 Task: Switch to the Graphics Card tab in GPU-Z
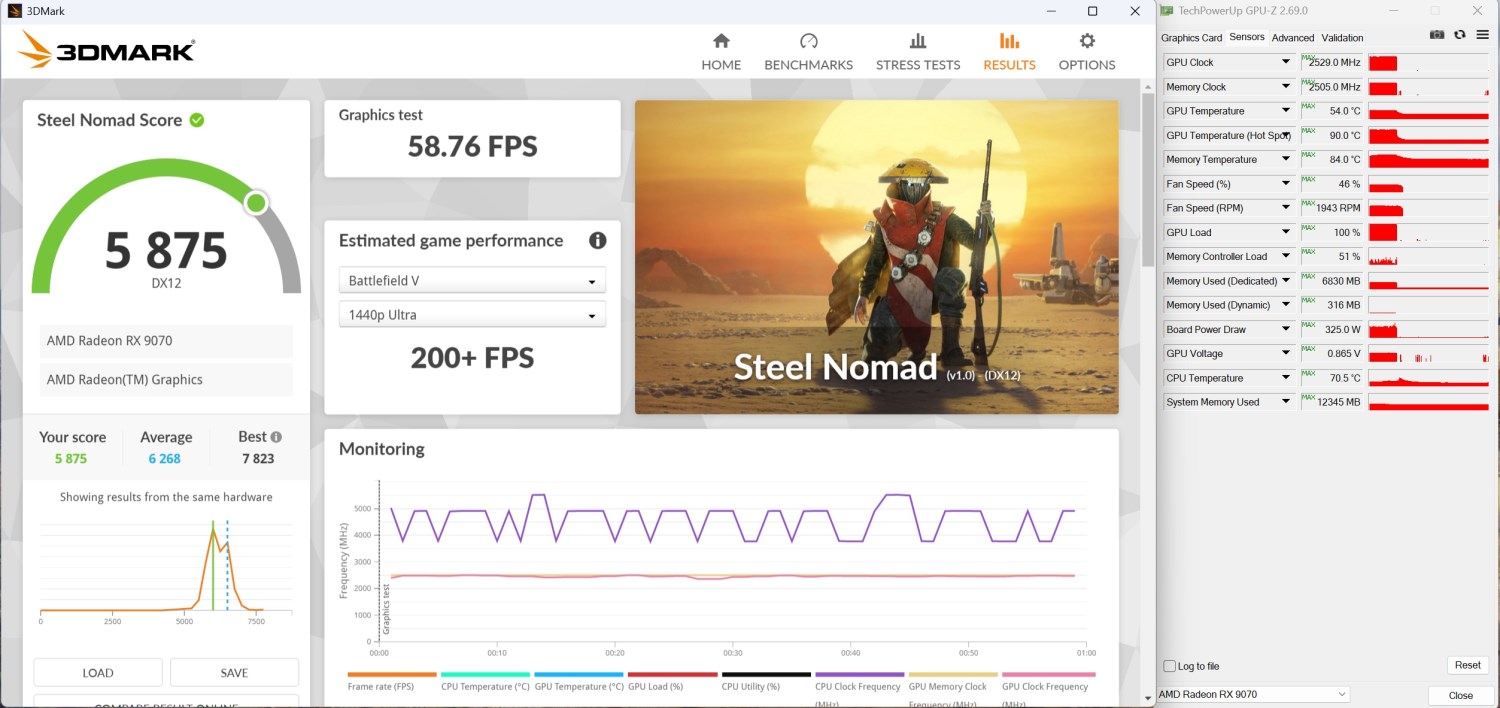(1191, 38)
